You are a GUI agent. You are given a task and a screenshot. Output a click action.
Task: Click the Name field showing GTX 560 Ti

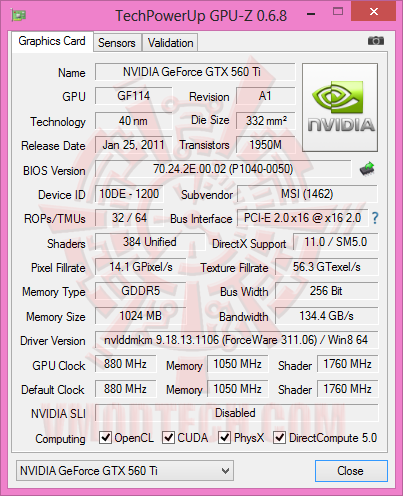click(195, 72)
